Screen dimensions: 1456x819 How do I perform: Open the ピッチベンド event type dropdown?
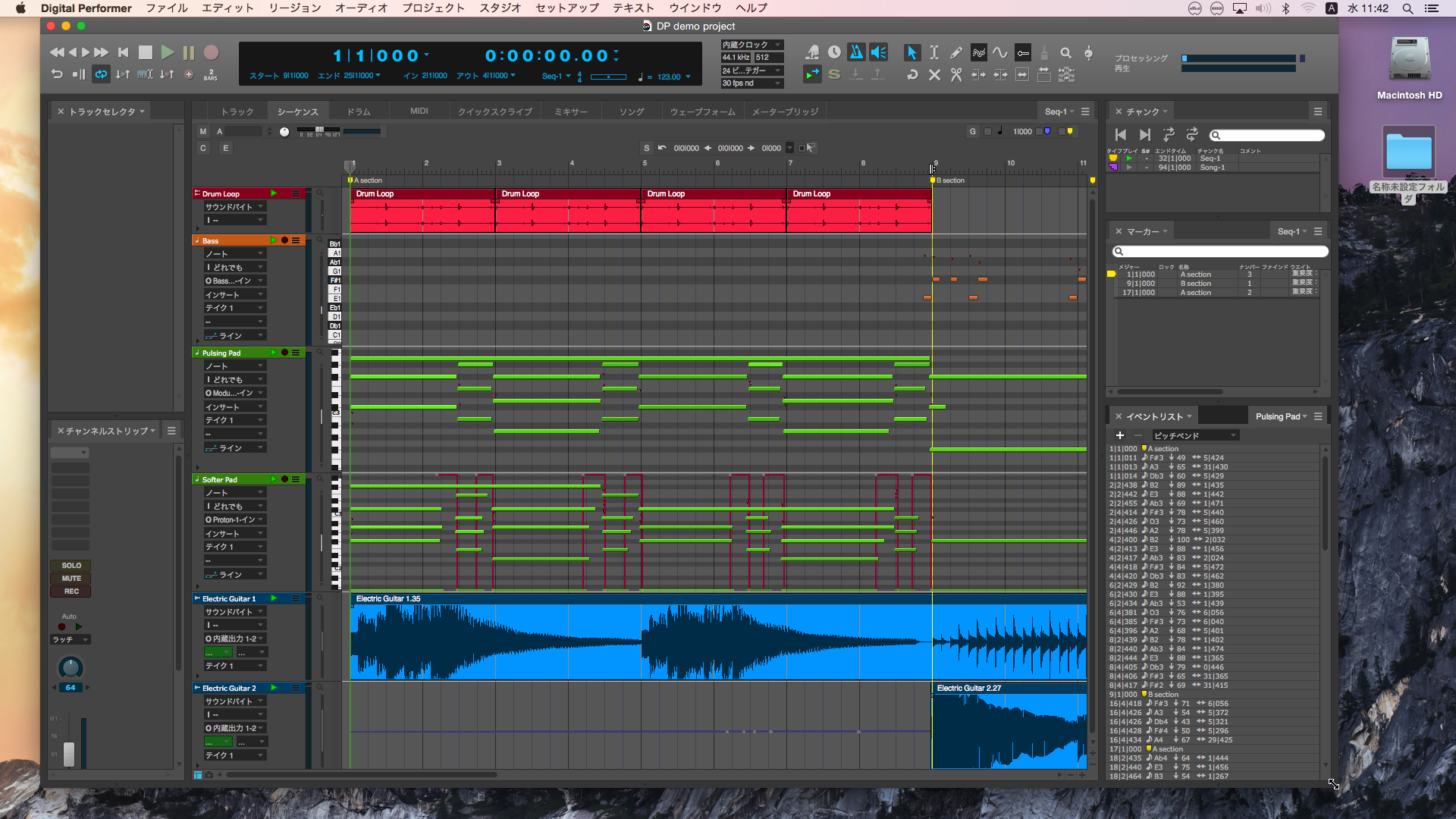click(1195, 435)
